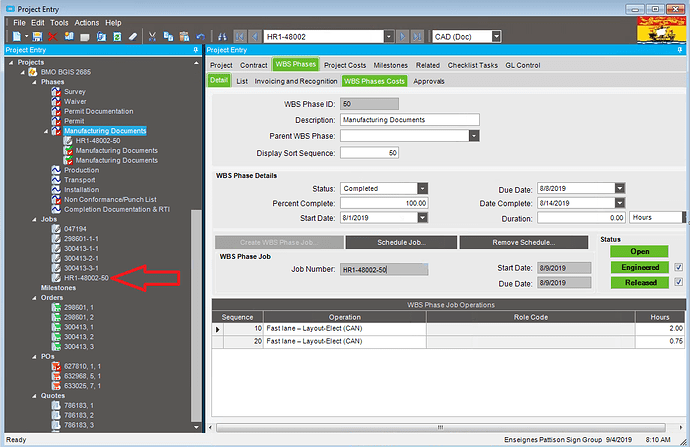The height and width of the screenshot is (447, 690).
Task: Click the Schedule Job button
Action: (x=401, y=242)
